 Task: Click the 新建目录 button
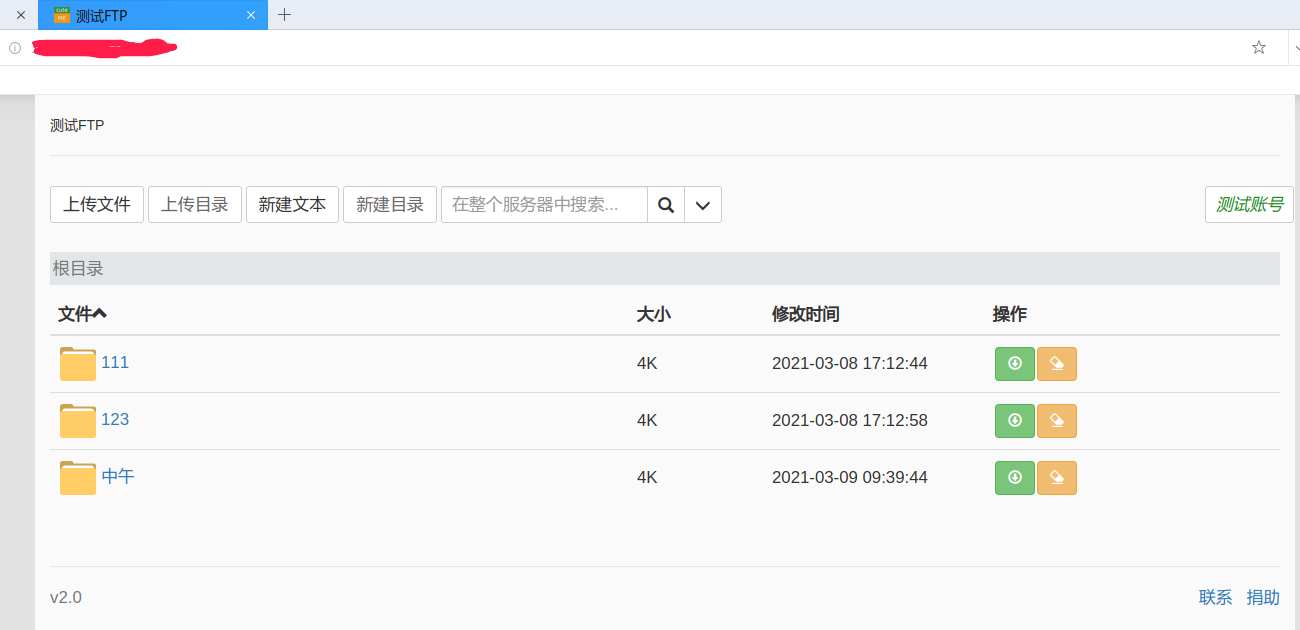390,205
